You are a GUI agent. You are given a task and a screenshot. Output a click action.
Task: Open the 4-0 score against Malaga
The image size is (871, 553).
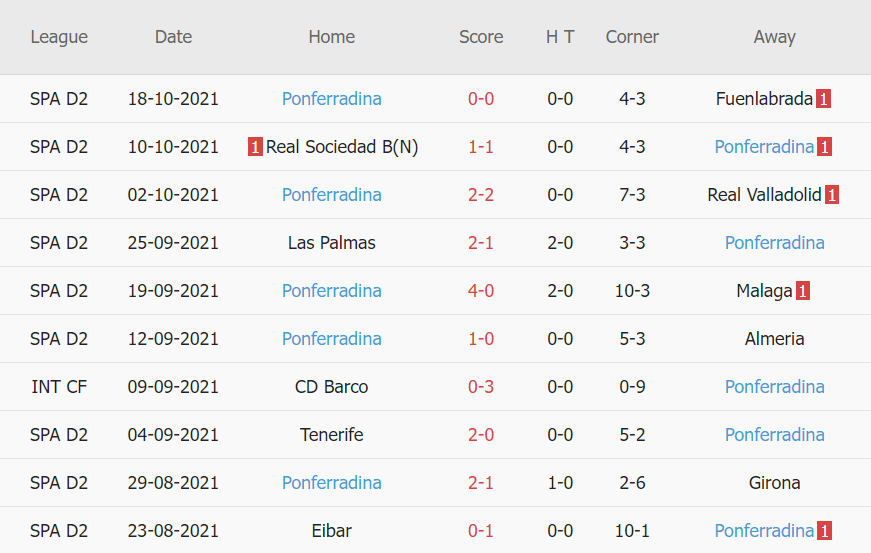tap(481, 291)
